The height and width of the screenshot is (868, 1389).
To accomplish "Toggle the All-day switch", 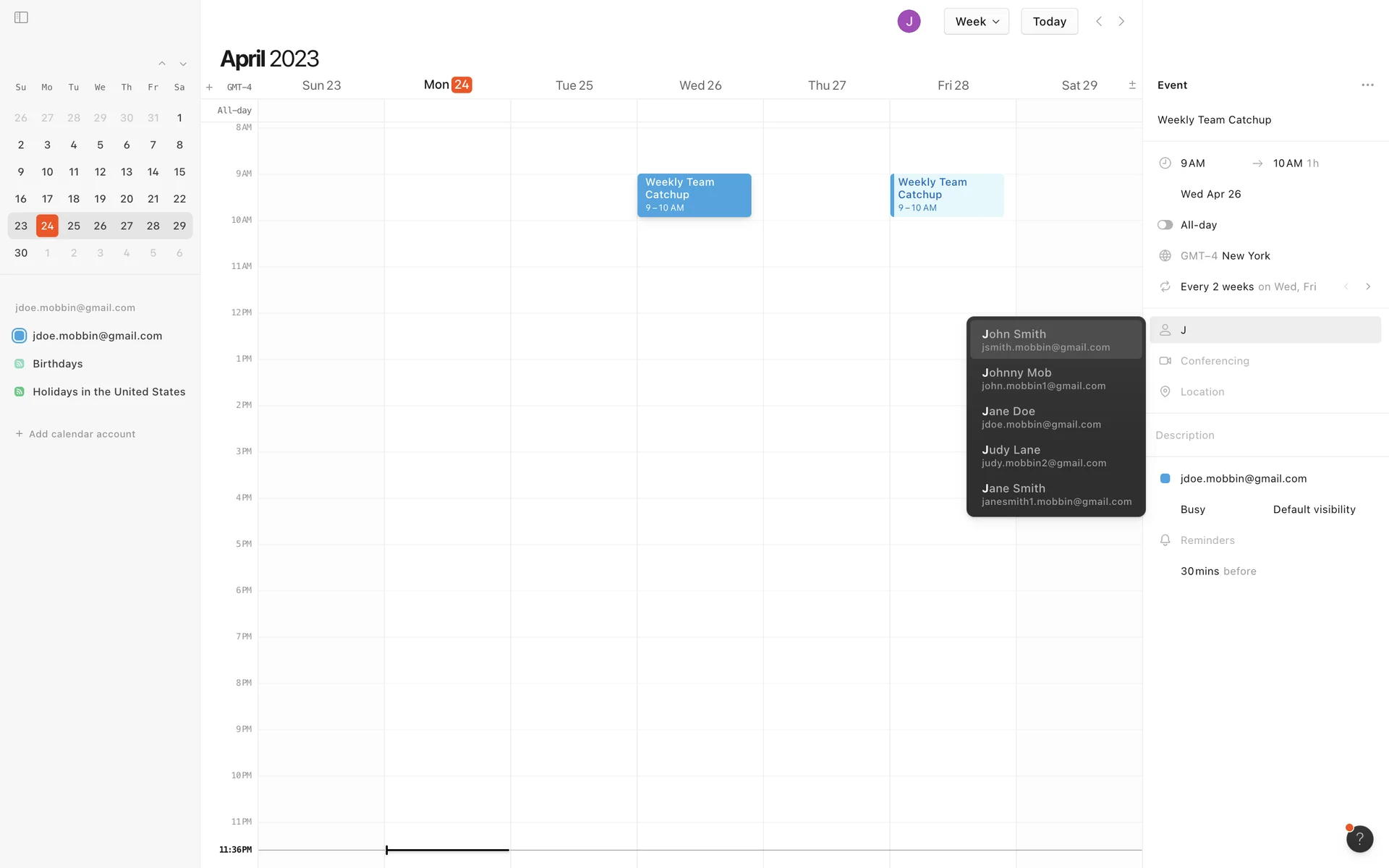I will point(1165,225).
